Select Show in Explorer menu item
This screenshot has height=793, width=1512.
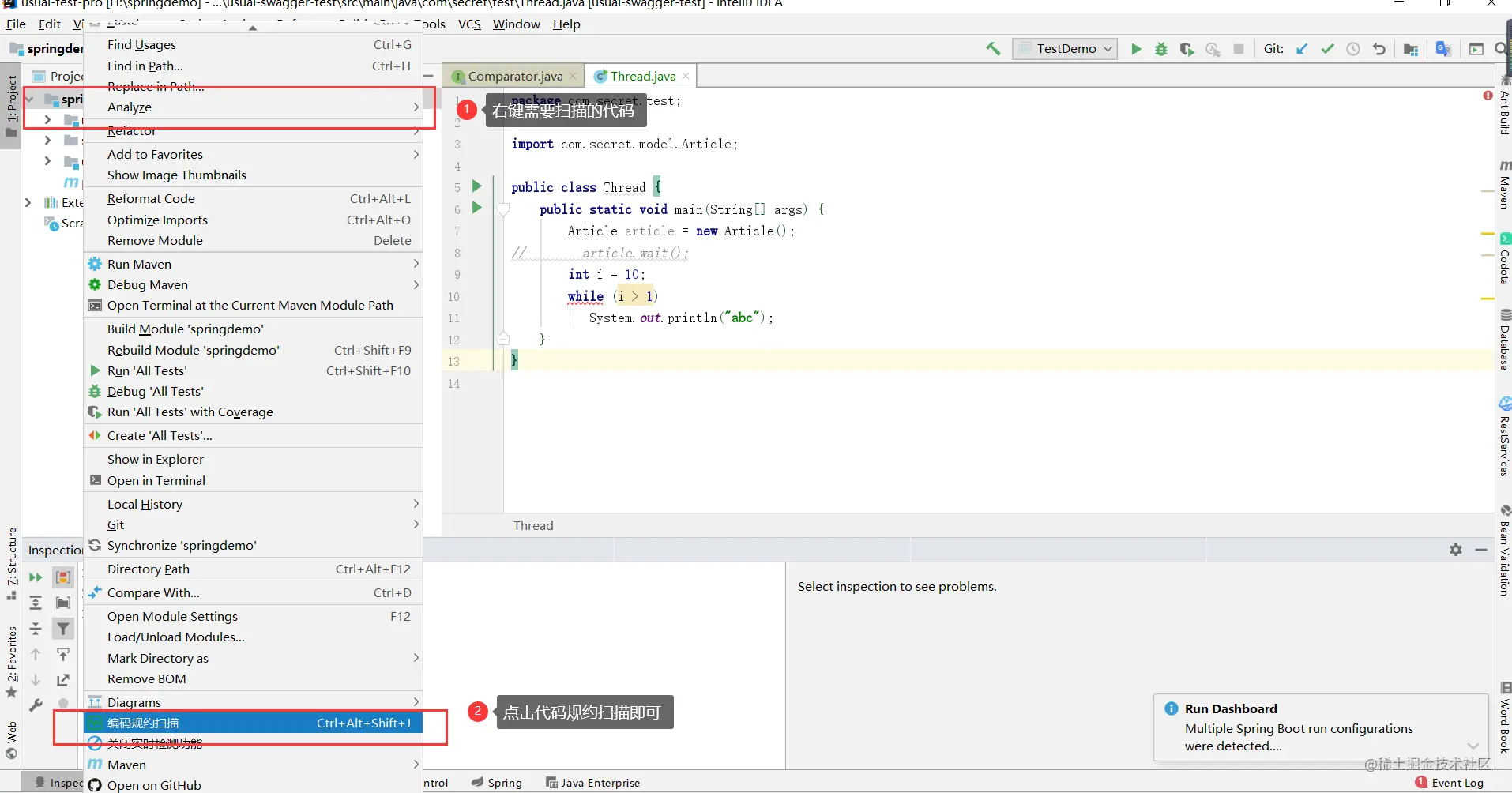pyautogui.click(x=253, y=460)
